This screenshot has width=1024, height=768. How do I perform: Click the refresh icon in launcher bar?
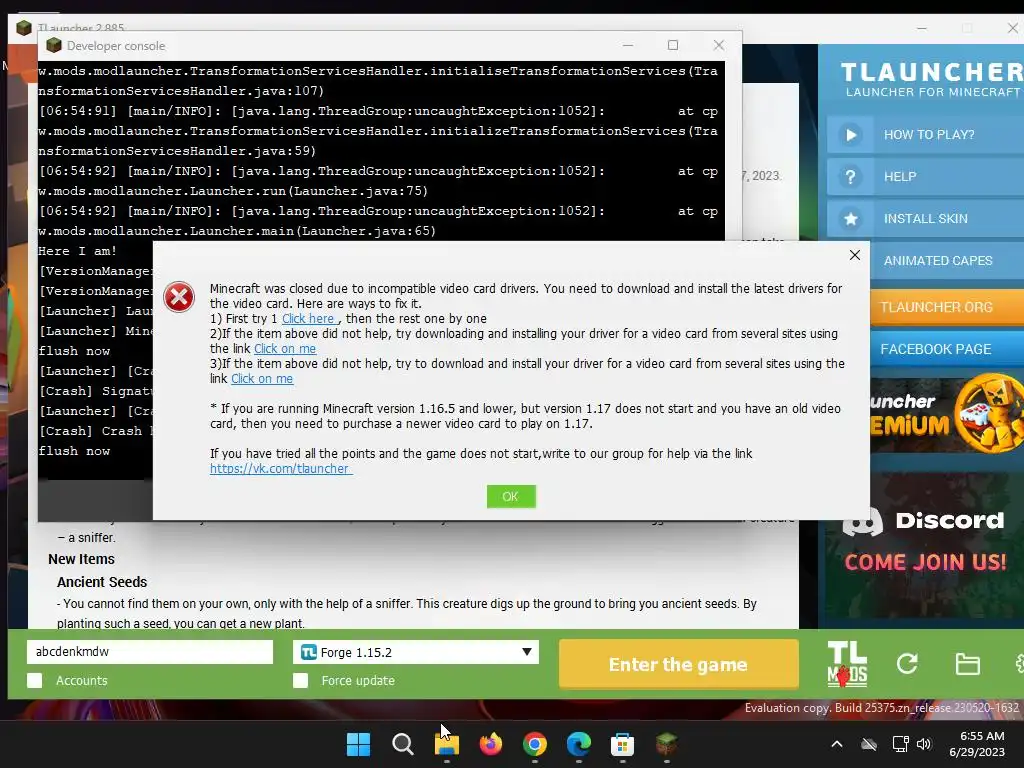pyautogui.click(x=907, y=664)
